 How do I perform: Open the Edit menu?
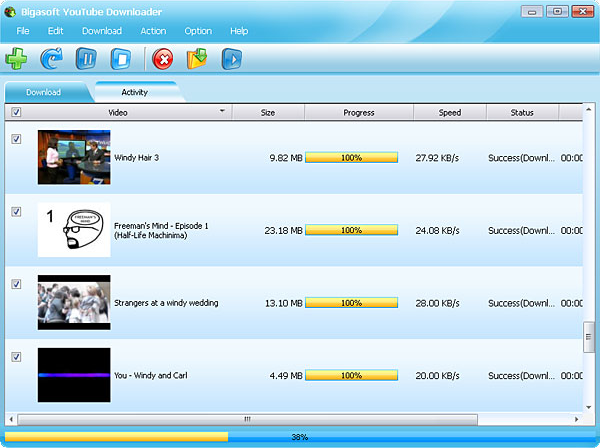[x=55, y=31]
